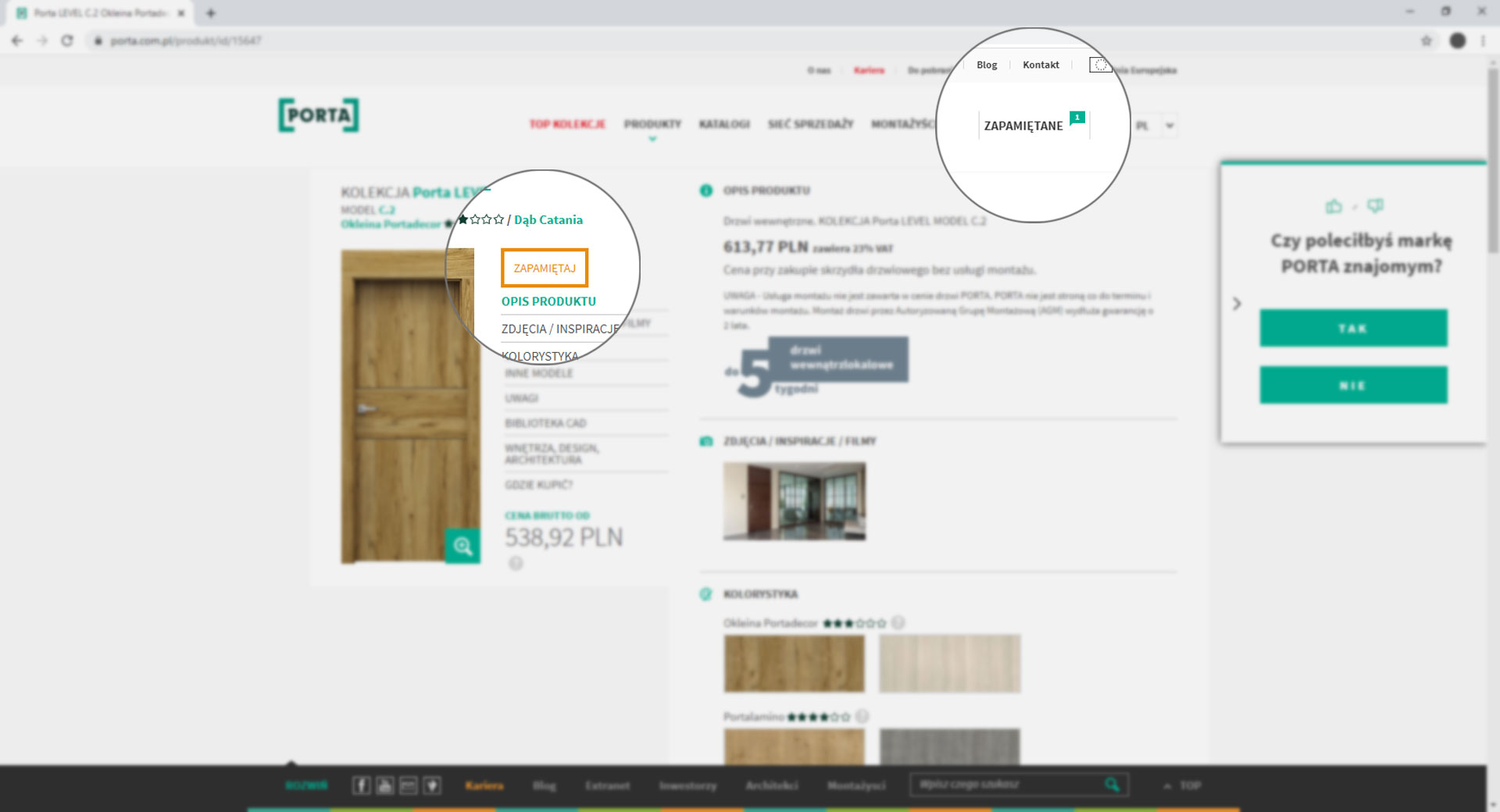Select the oak Portadecor colour swatch
This screenshot has width=1500, height=812.
point(795,664)
